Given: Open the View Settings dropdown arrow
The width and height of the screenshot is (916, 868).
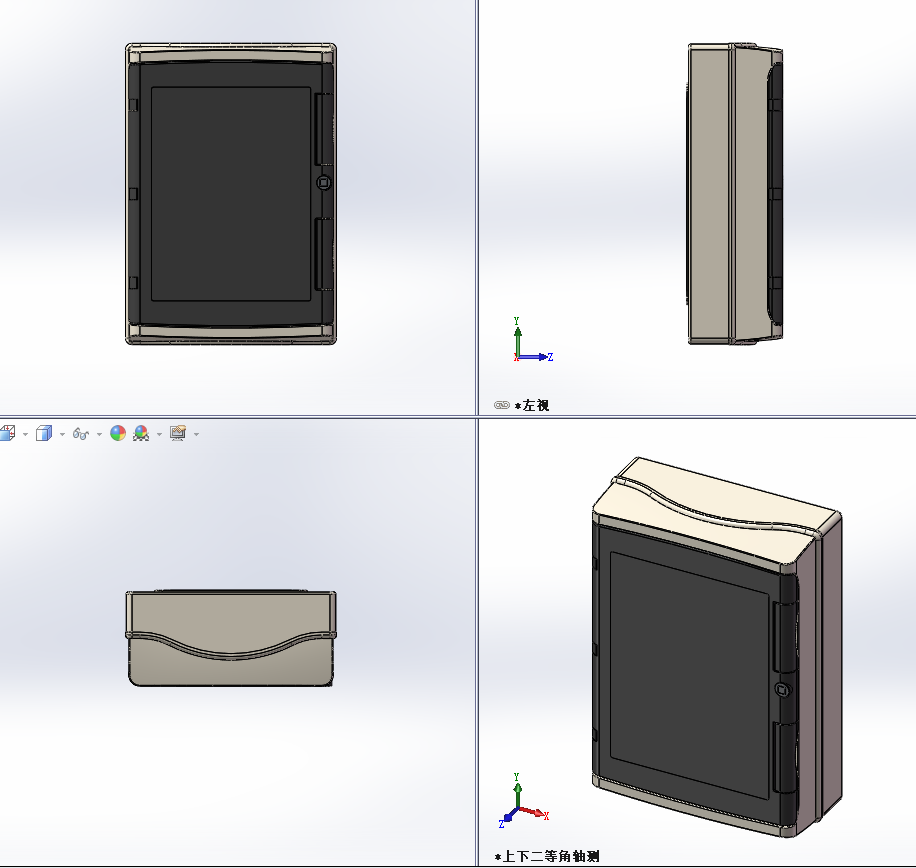Looking at the screenshot, I should [x=196, y=435].
